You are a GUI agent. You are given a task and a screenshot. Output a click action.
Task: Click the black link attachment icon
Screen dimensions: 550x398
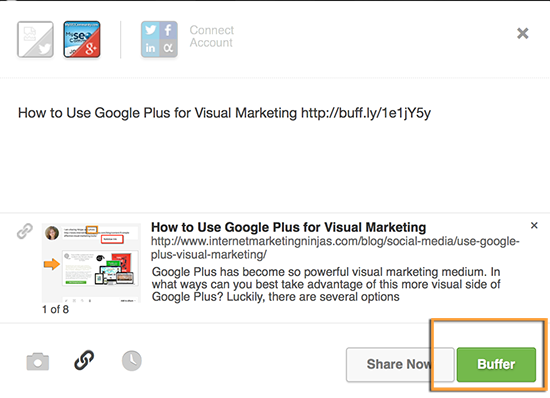point(84,360)
